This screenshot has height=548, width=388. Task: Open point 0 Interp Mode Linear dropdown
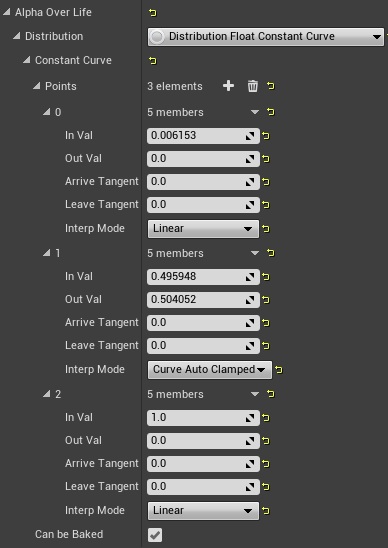(x=203, y=229)
